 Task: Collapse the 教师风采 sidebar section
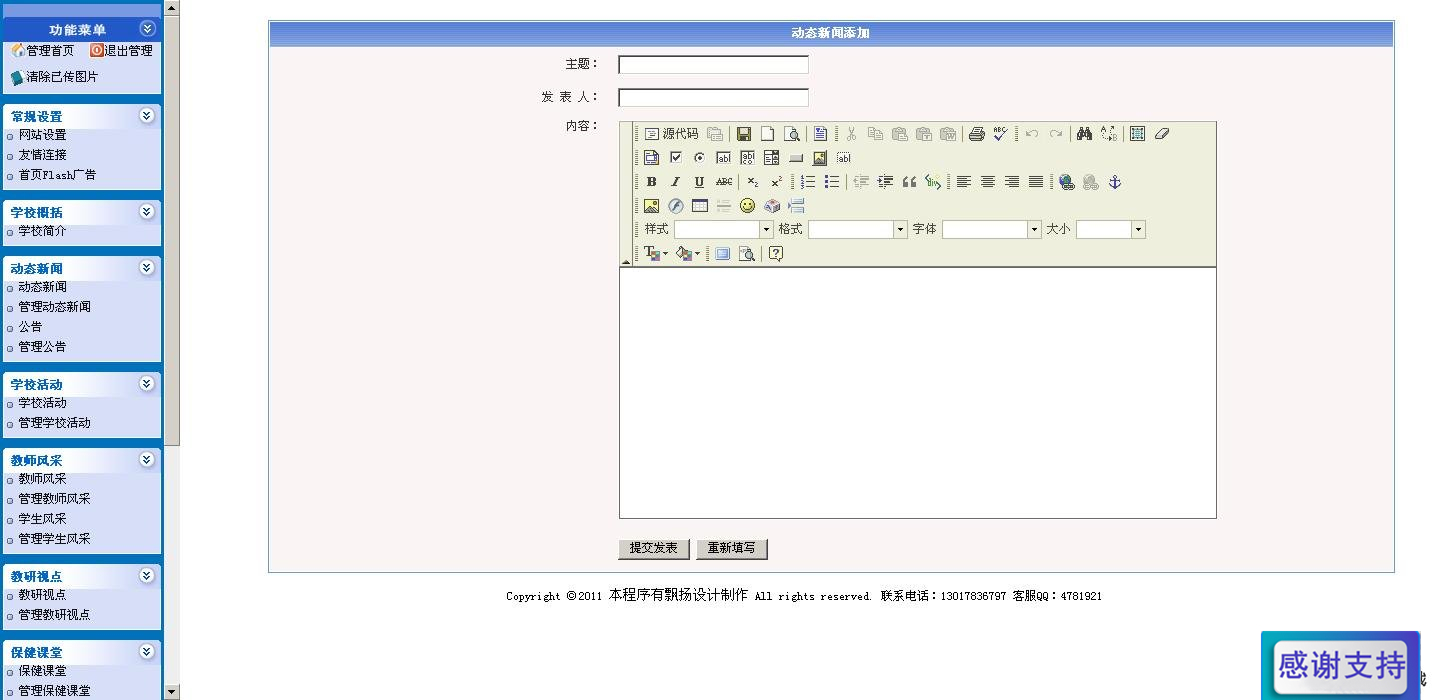point(147,460)
